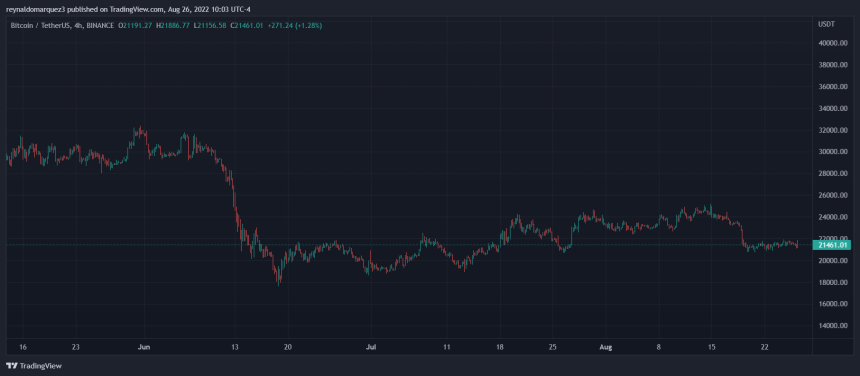Click the change value +271.24 (+1.28%)

point(296,25)
